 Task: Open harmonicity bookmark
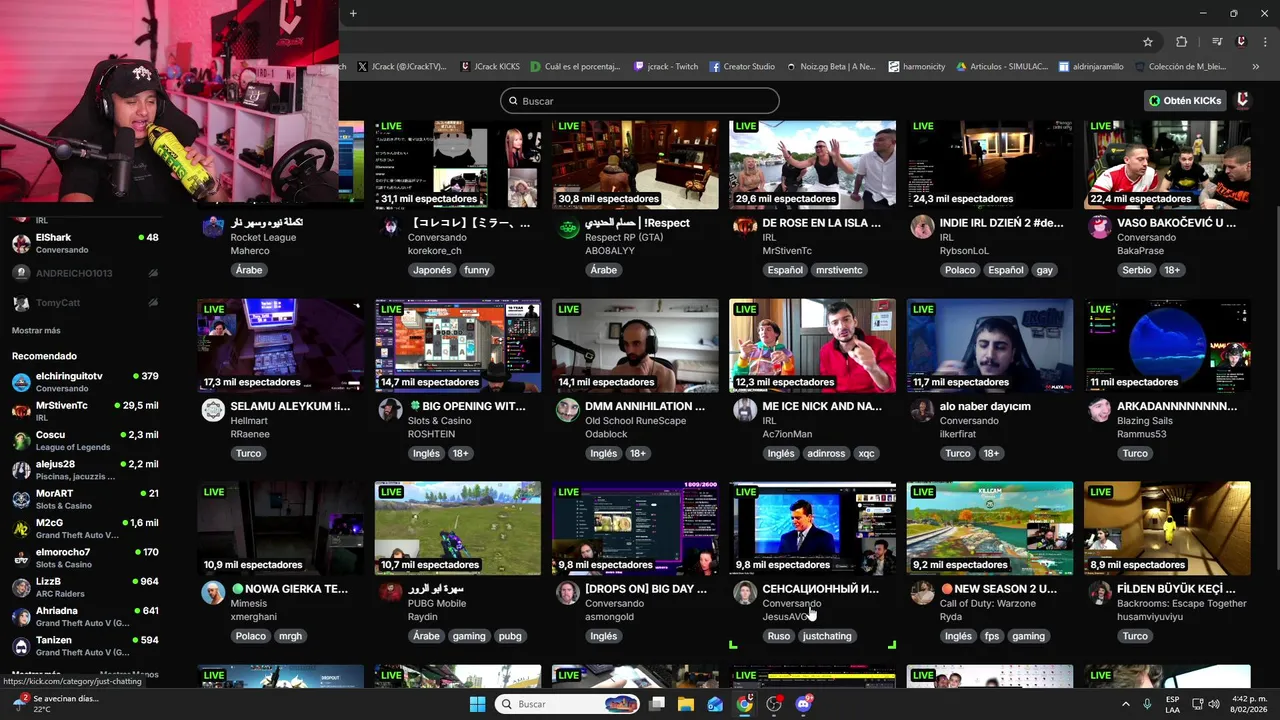coord(917,67)
